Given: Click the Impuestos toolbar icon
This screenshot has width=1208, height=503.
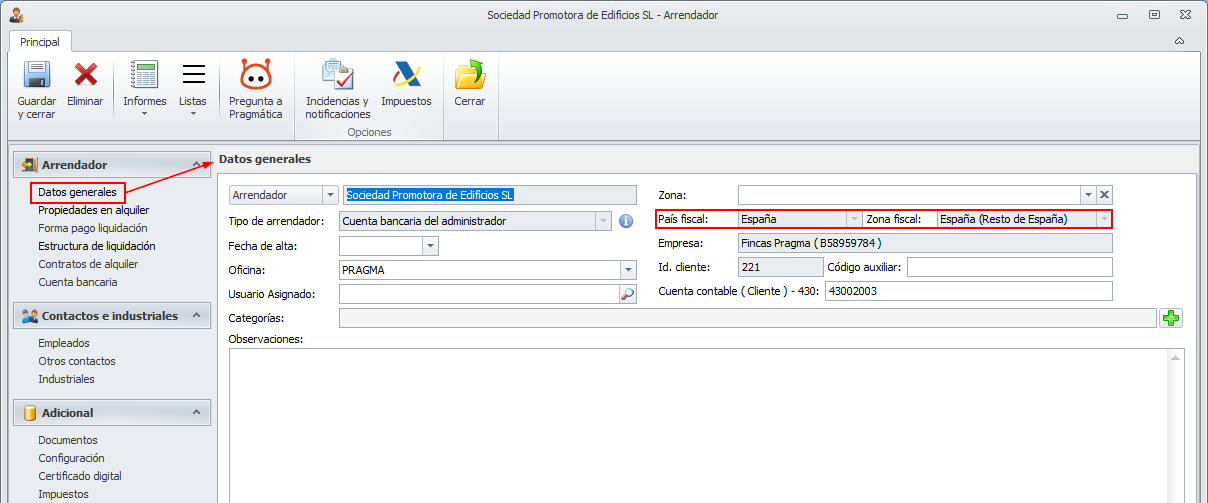Looking at the screenshot, I should click(x=406, y=75).
